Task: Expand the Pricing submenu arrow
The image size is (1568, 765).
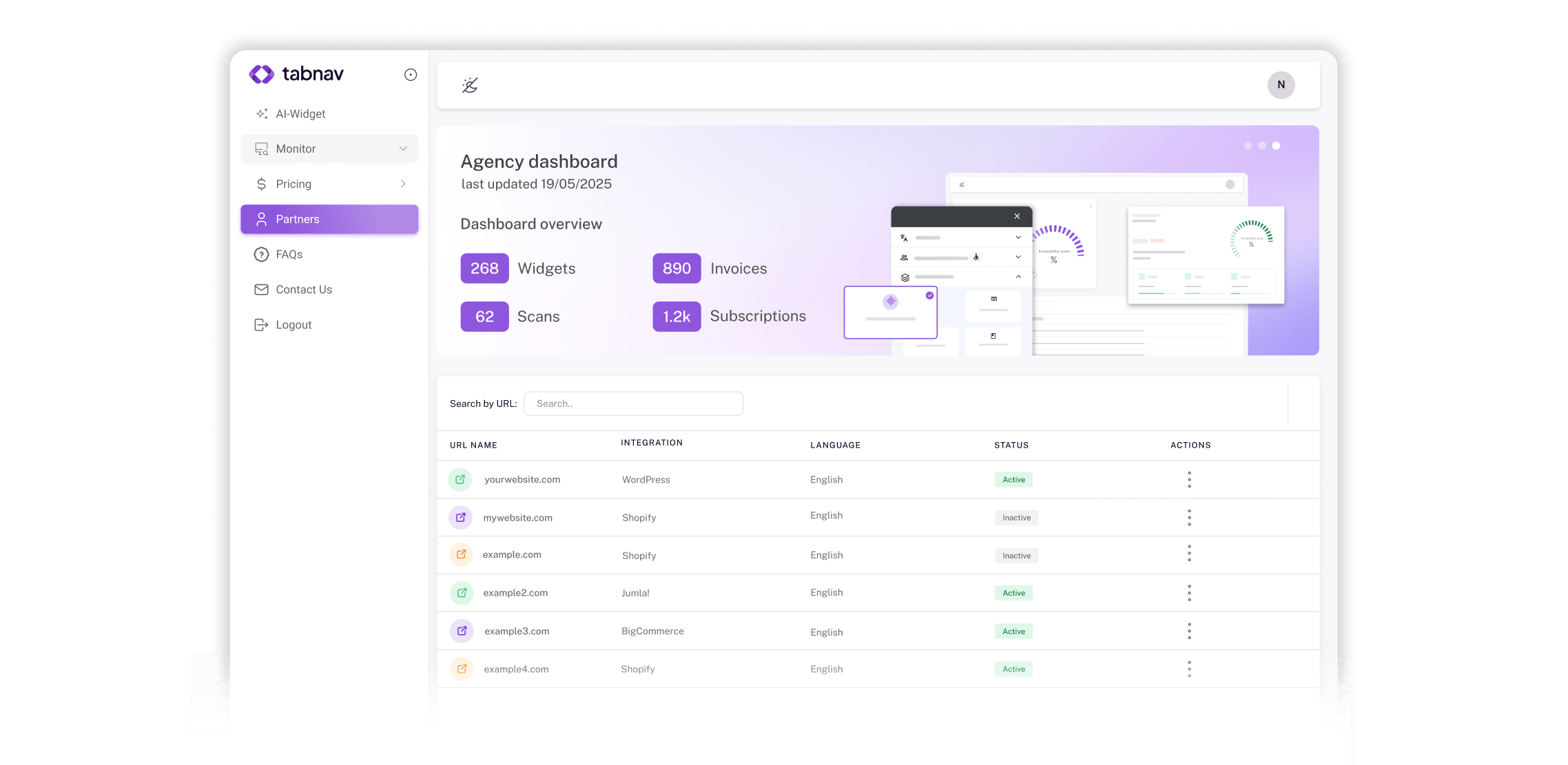Action: (403, 184)
